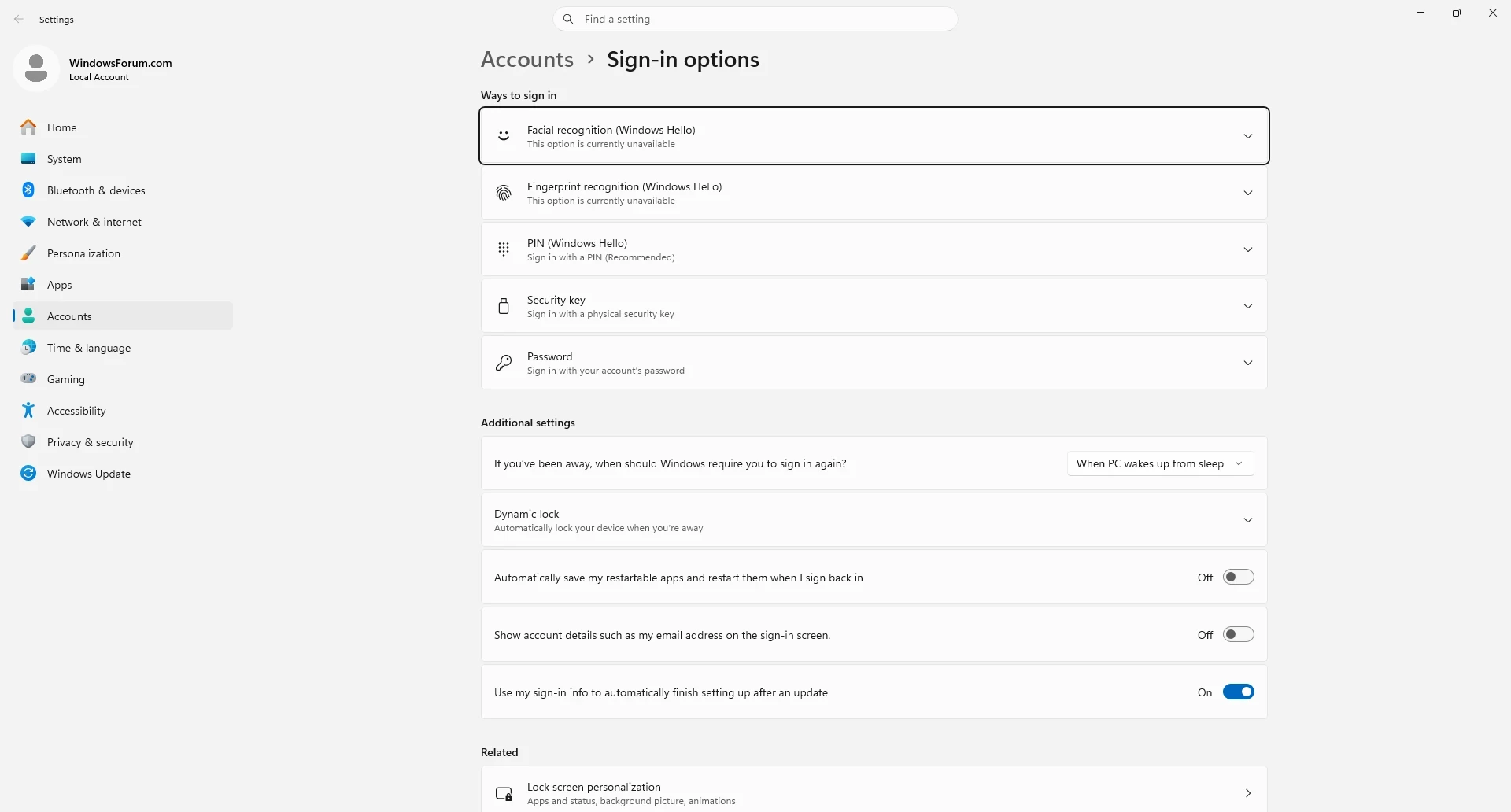Click the Accounts breadcrumb link
Image resolution: width=1511 pixels, height=812 pixels.
tap(527, 60)
